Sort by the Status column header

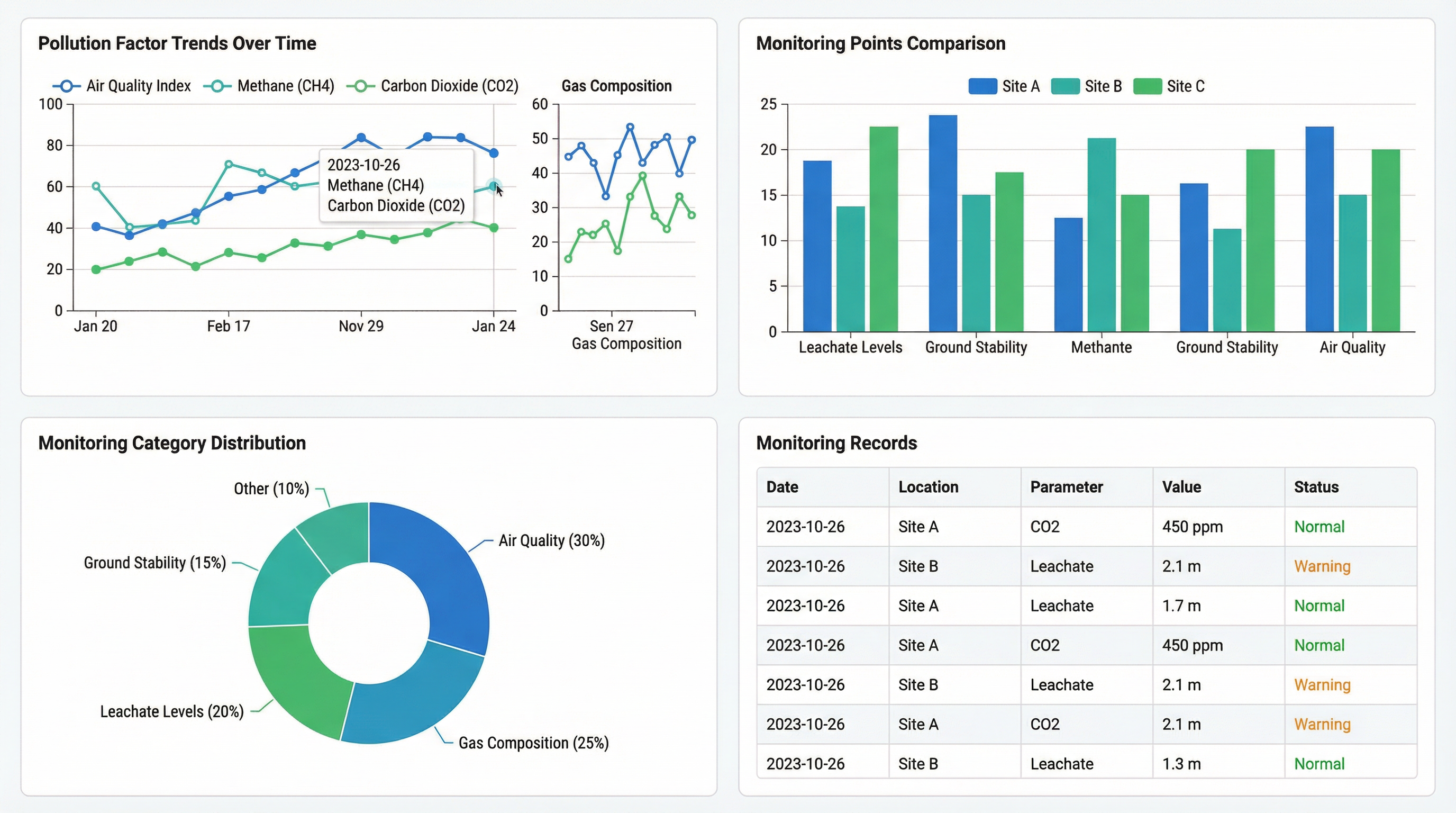pos(1316,487)
